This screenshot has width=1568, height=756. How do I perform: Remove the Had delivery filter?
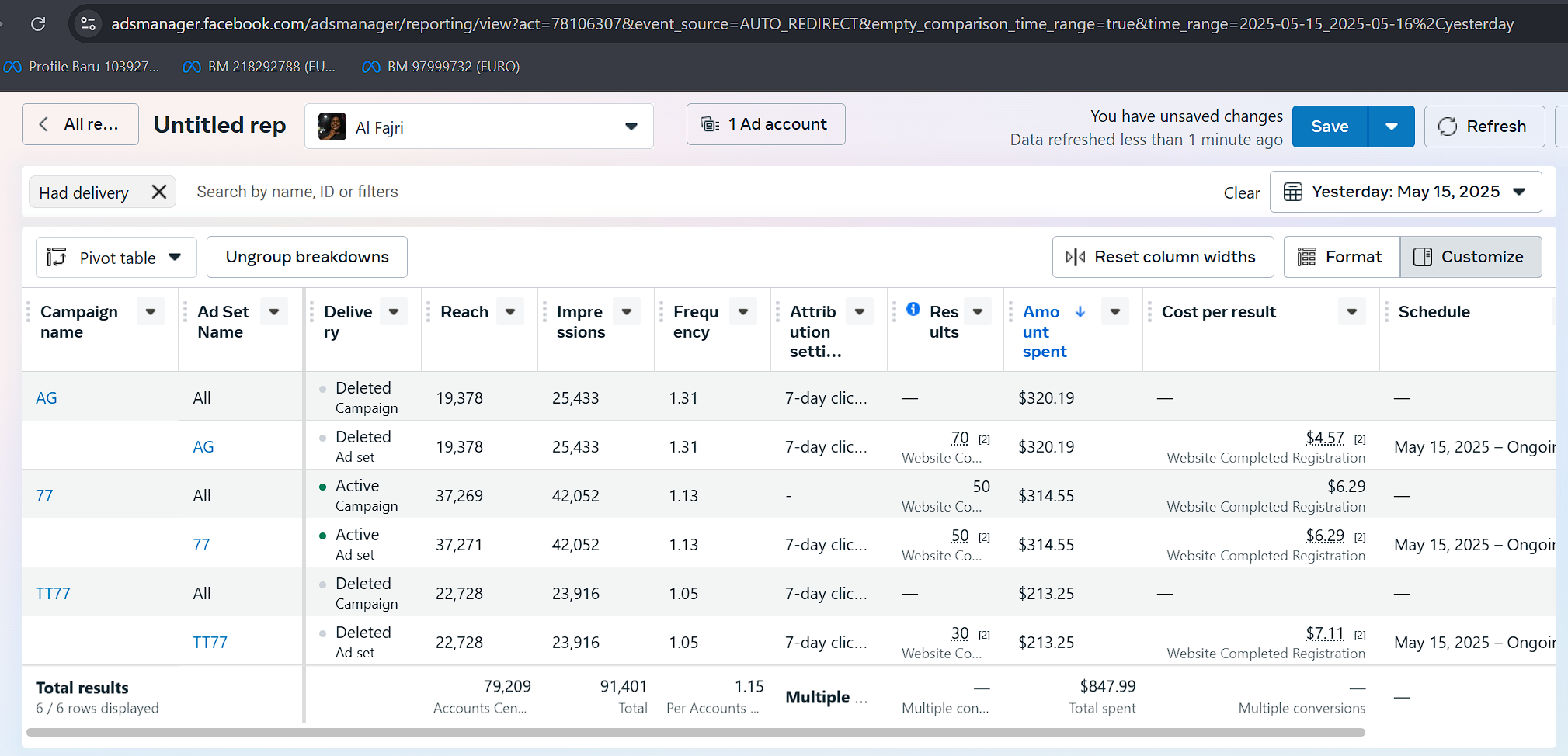pyautogui.click(x=159, y=192)
